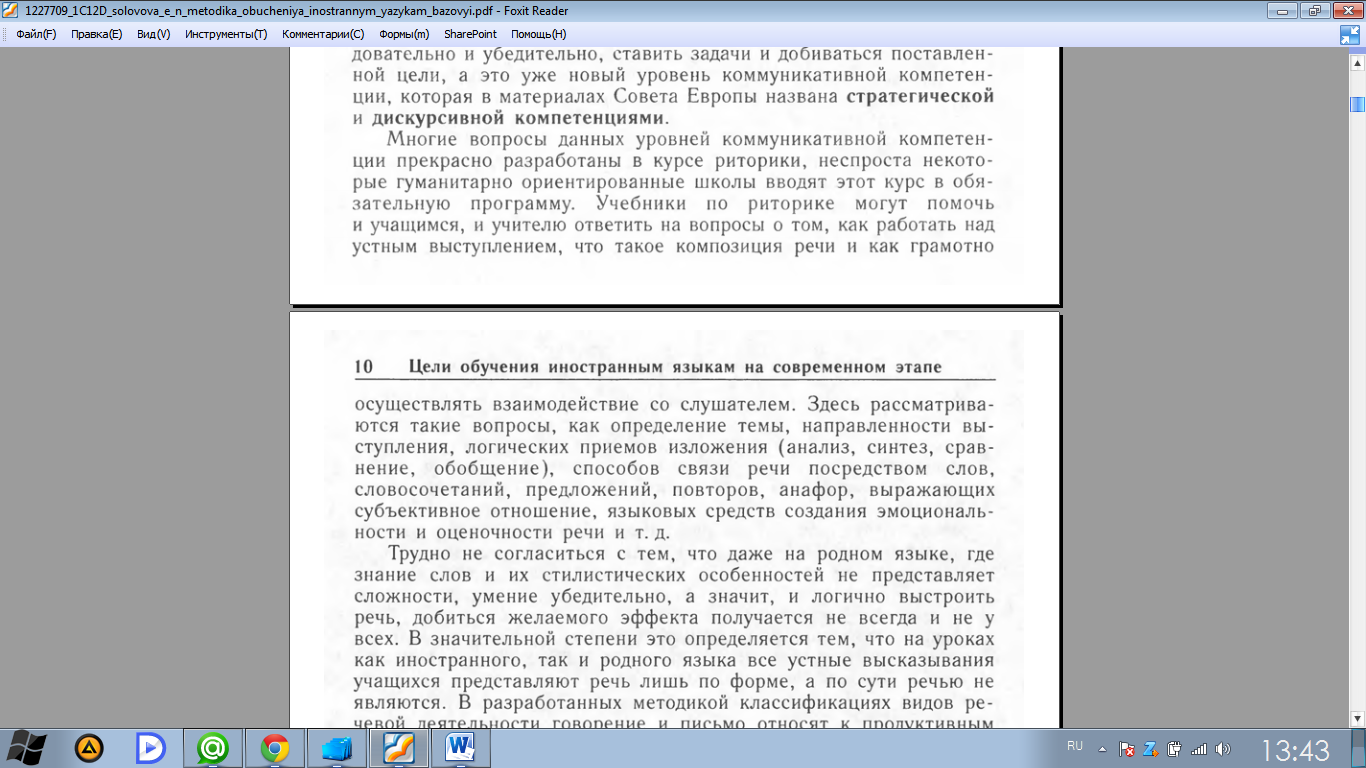Click the line starting "устным выступлением, что такое композиция"
Image resolution: width=1366 pixels, height=768 pixels.
click(x=674, y=245)
